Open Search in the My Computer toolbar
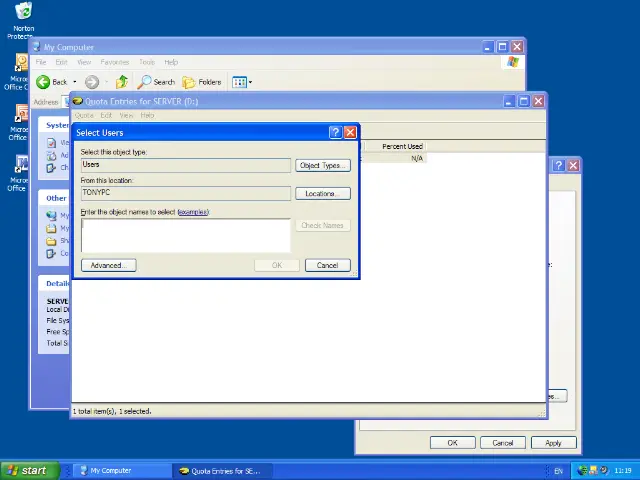The width and height of the screenshot is (640, 480). pos(157,82)
